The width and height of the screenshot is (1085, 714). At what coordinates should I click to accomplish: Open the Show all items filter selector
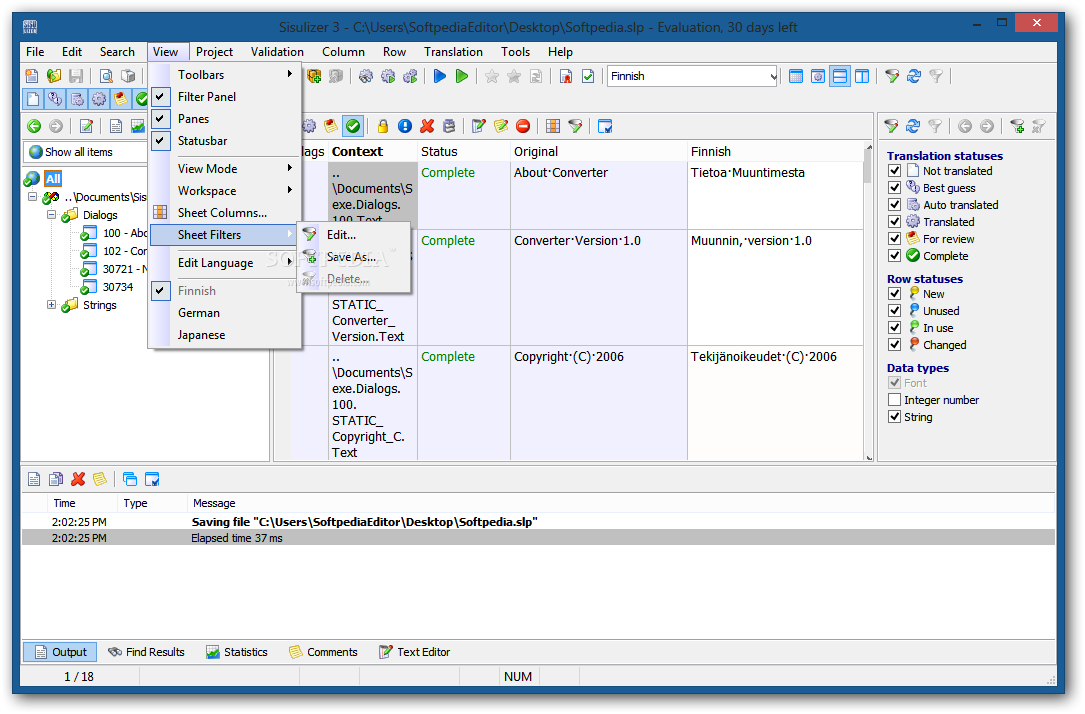(x=86, y=152)
